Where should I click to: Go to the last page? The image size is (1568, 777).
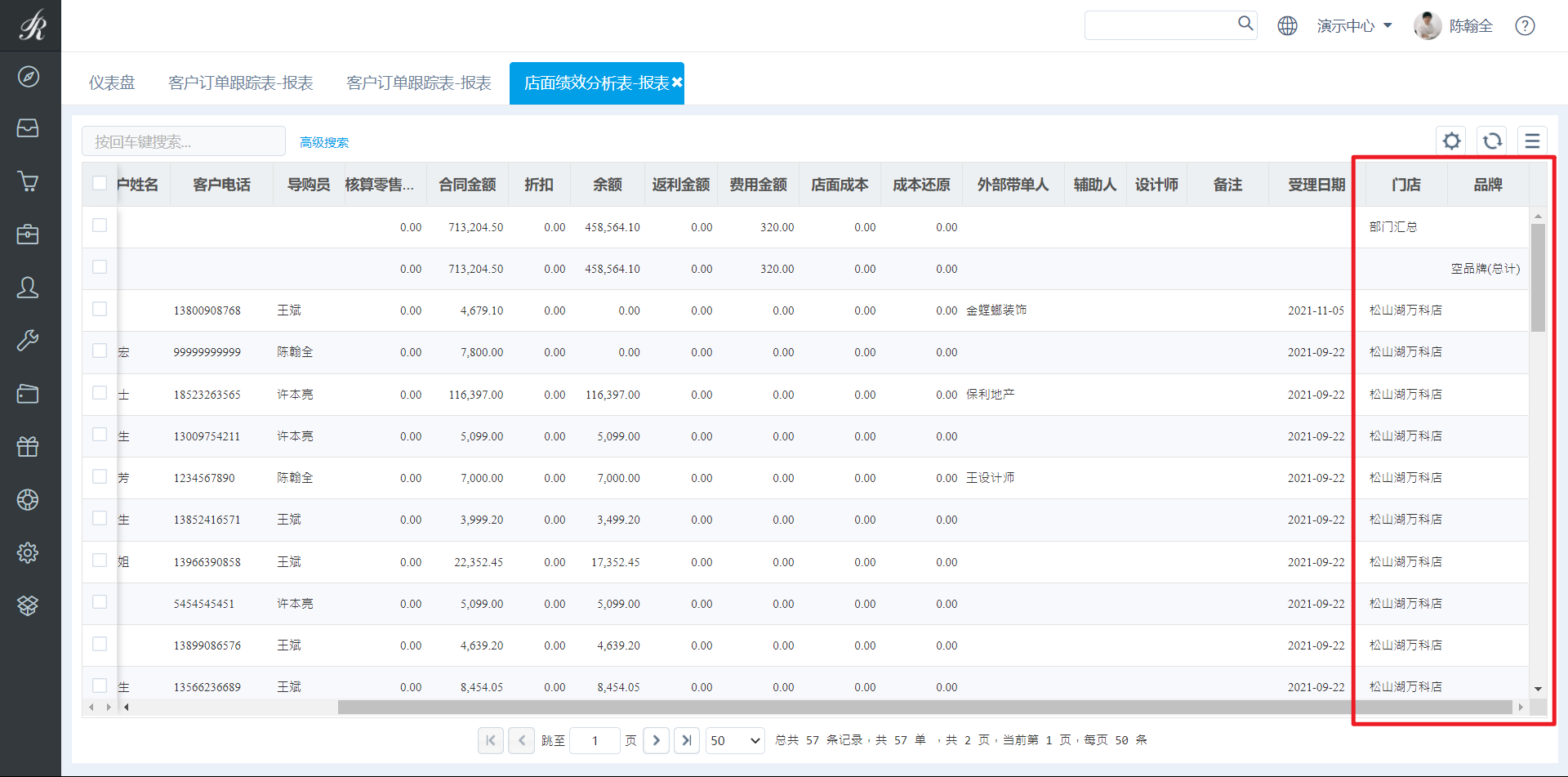[x=687, y=740]
